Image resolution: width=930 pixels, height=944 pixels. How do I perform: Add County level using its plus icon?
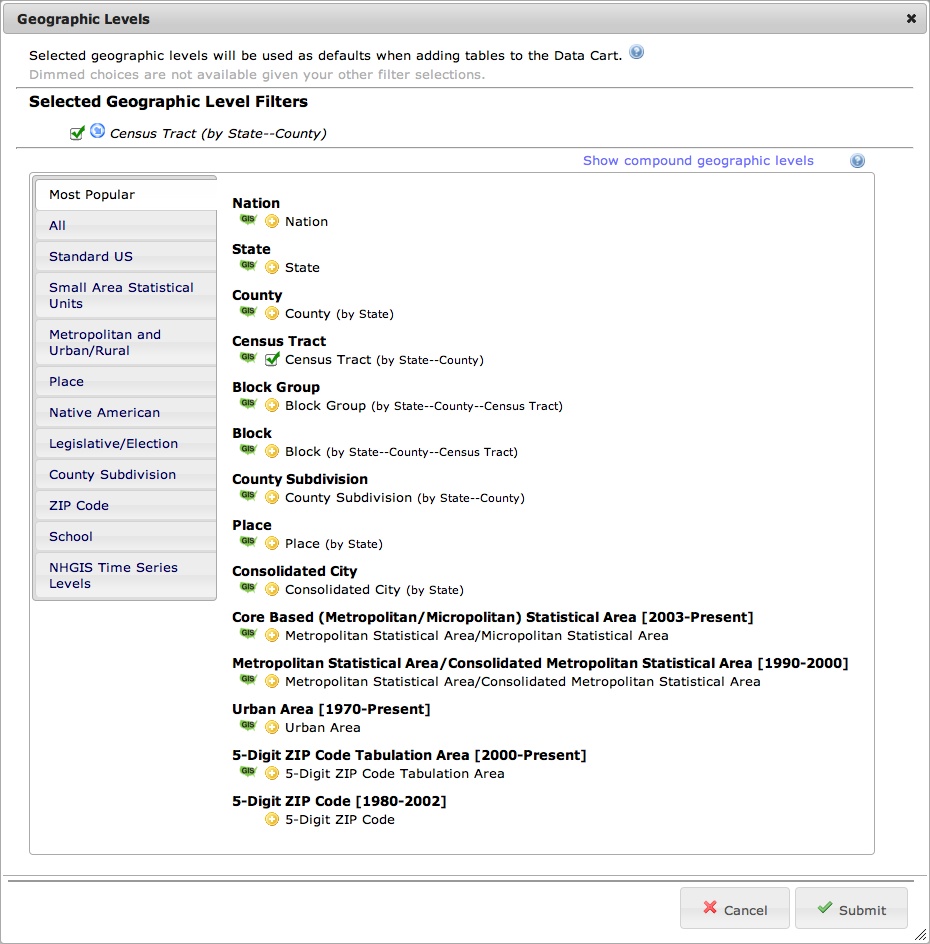coord(272,313)
